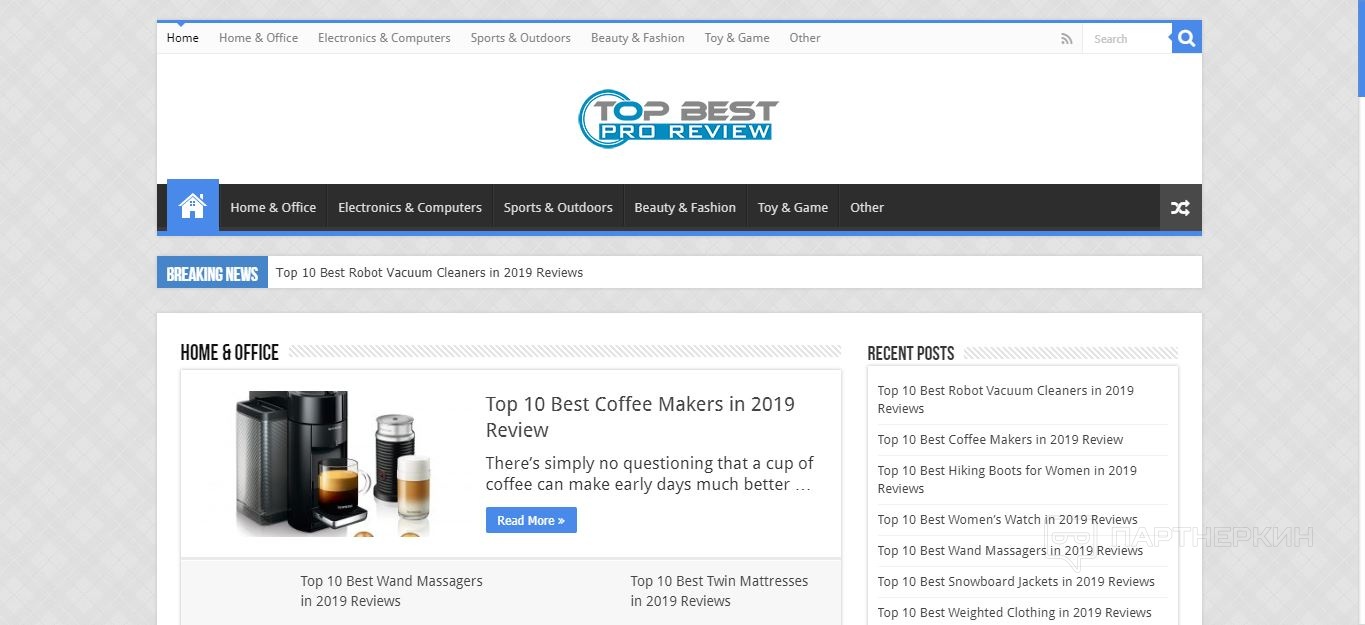Open the RSS feed icon
Viewport: 1365px width, 625px height.
pos(1067,39)
